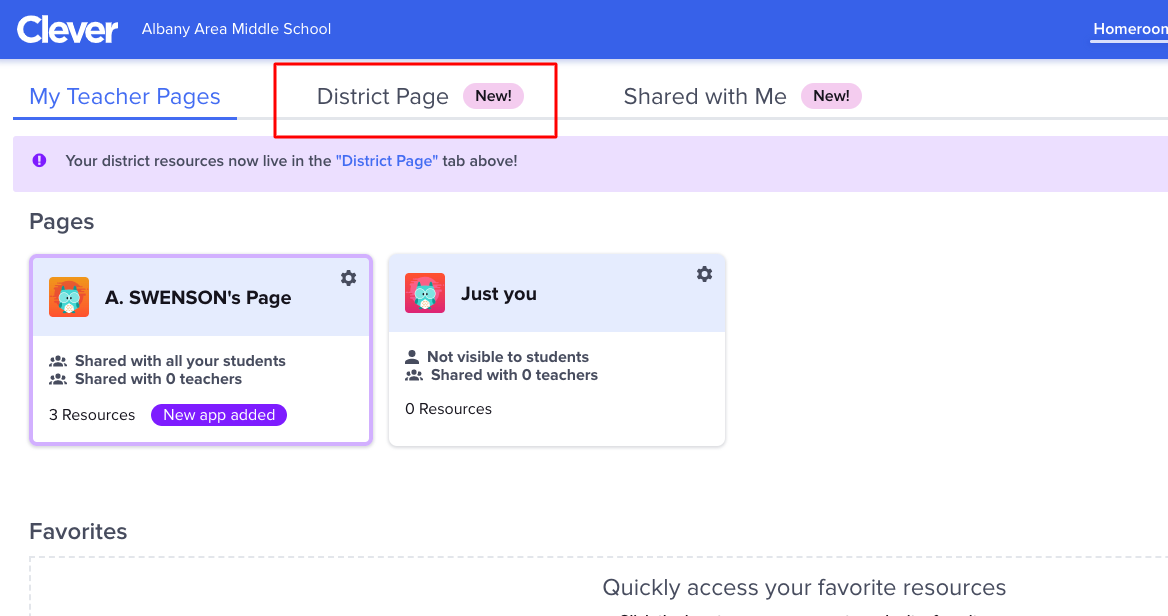Open the Homeroom link in the header
The width and height of the screenshot is (1168, 616).
[1129, 29]
